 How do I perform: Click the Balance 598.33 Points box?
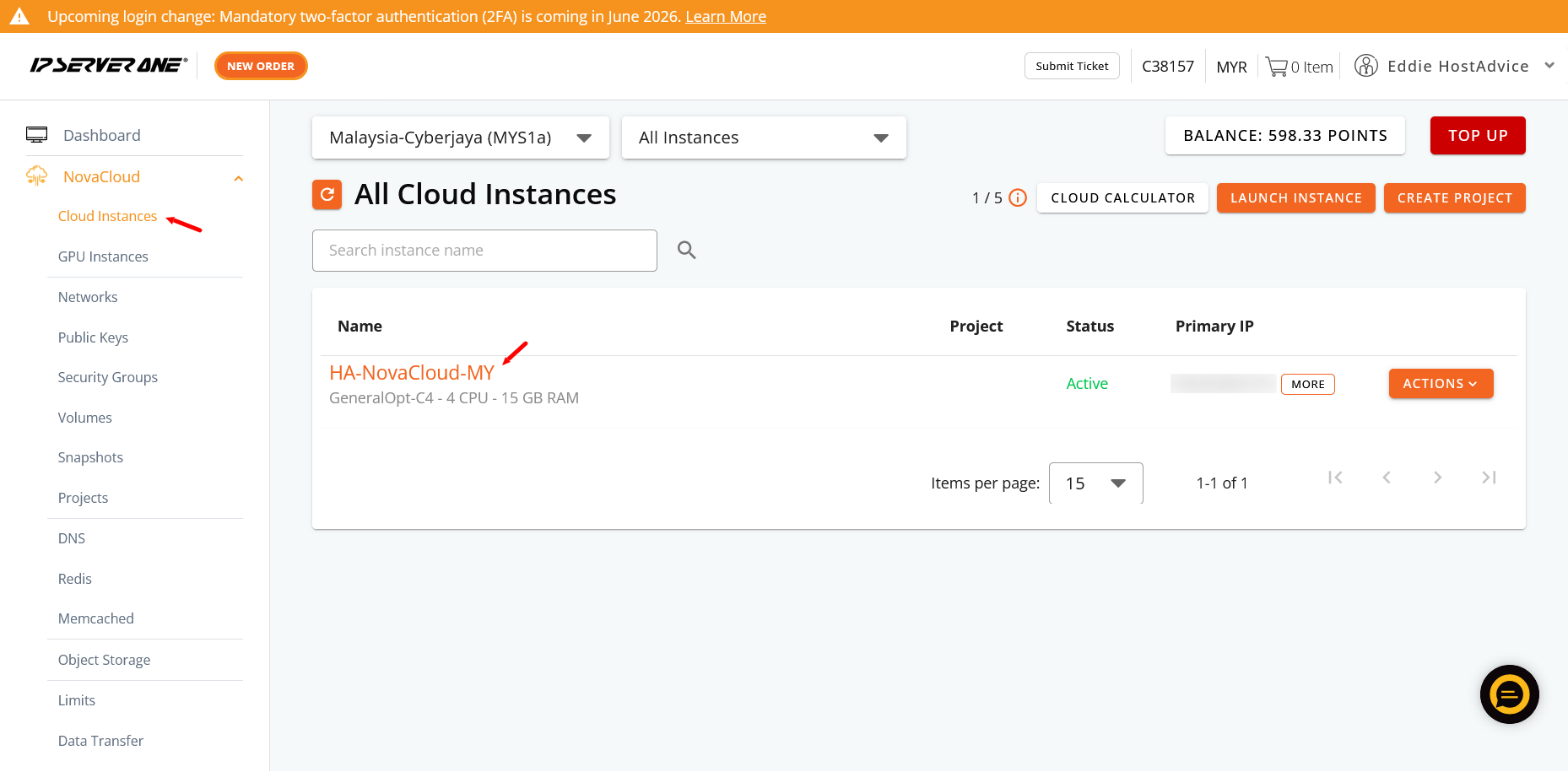(1285, 136)
